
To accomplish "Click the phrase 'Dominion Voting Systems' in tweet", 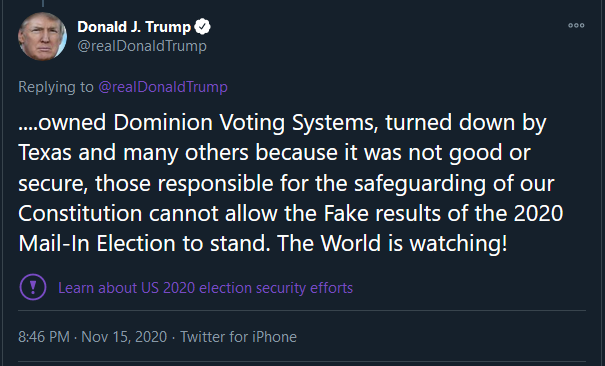I will coord(243,123).
